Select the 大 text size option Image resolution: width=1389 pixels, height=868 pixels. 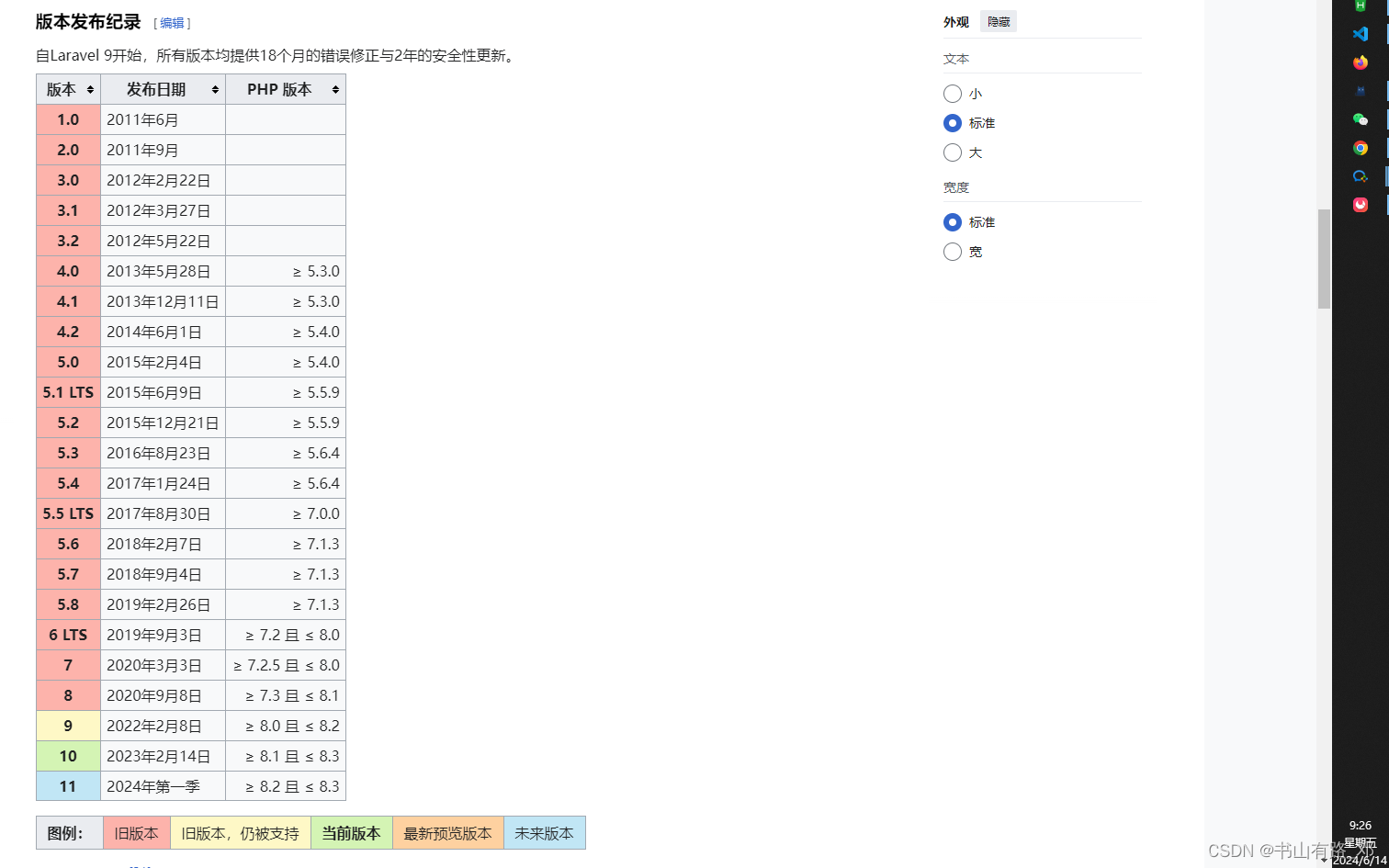953,152
